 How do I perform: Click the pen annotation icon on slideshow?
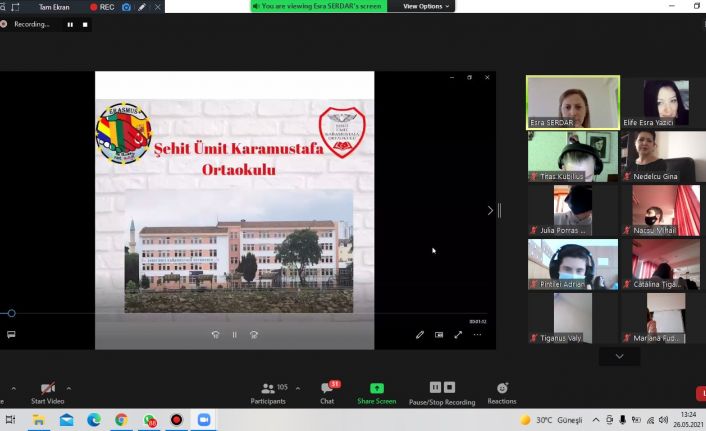click(420, 335)
